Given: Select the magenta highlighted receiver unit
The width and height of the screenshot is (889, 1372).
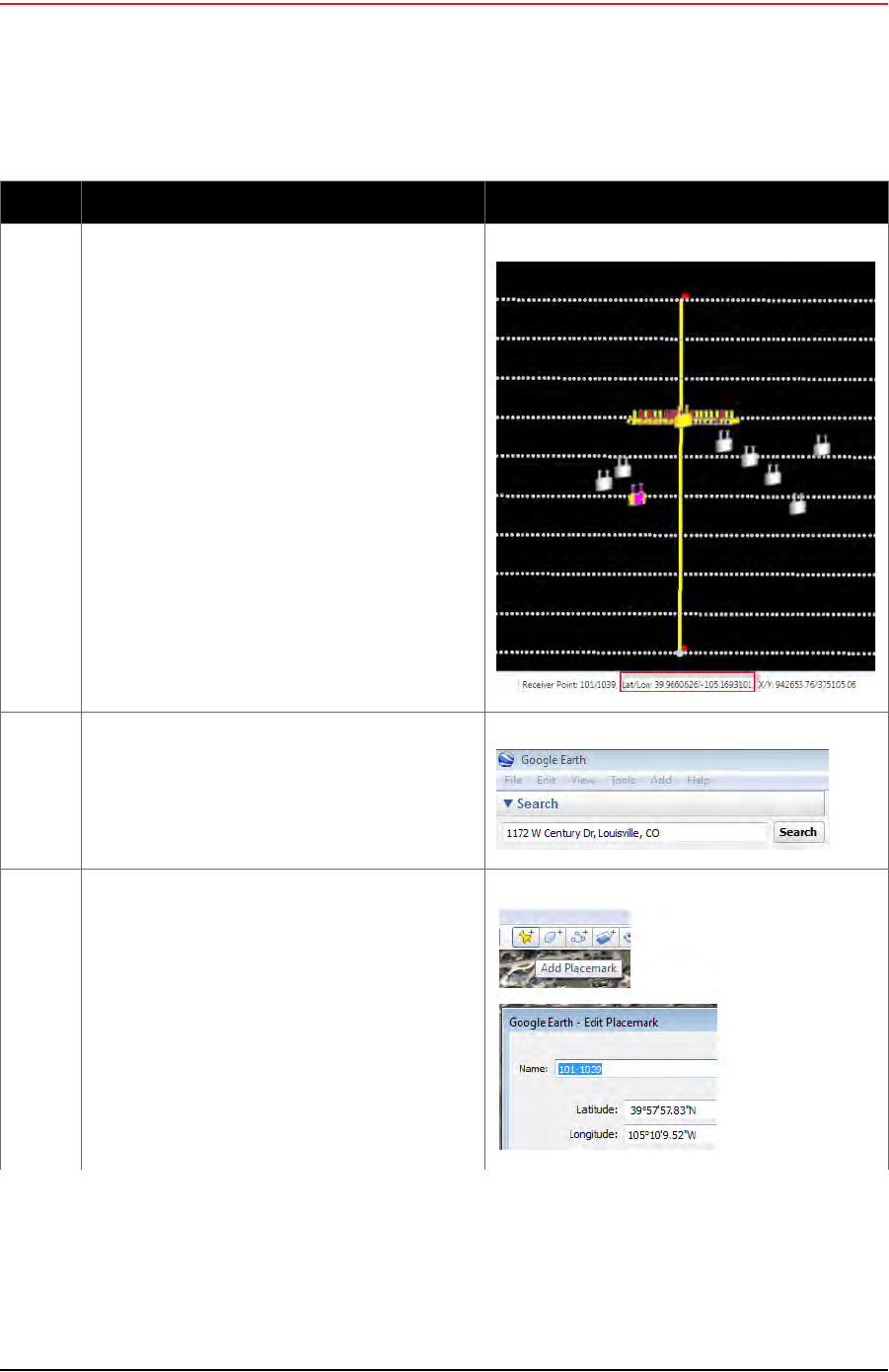Looking at the screenshot, I should tap(637, 495).
